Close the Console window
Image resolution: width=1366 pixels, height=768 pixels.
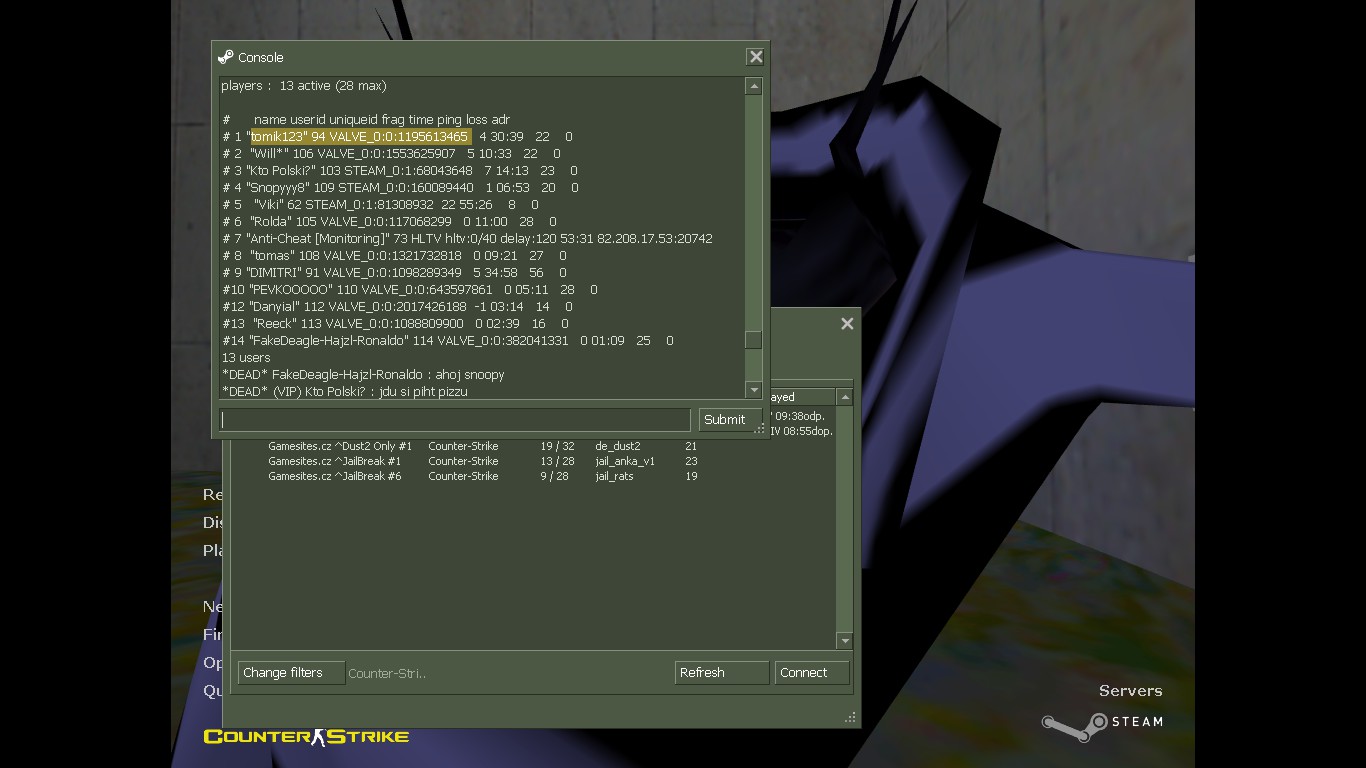(756, 57)
